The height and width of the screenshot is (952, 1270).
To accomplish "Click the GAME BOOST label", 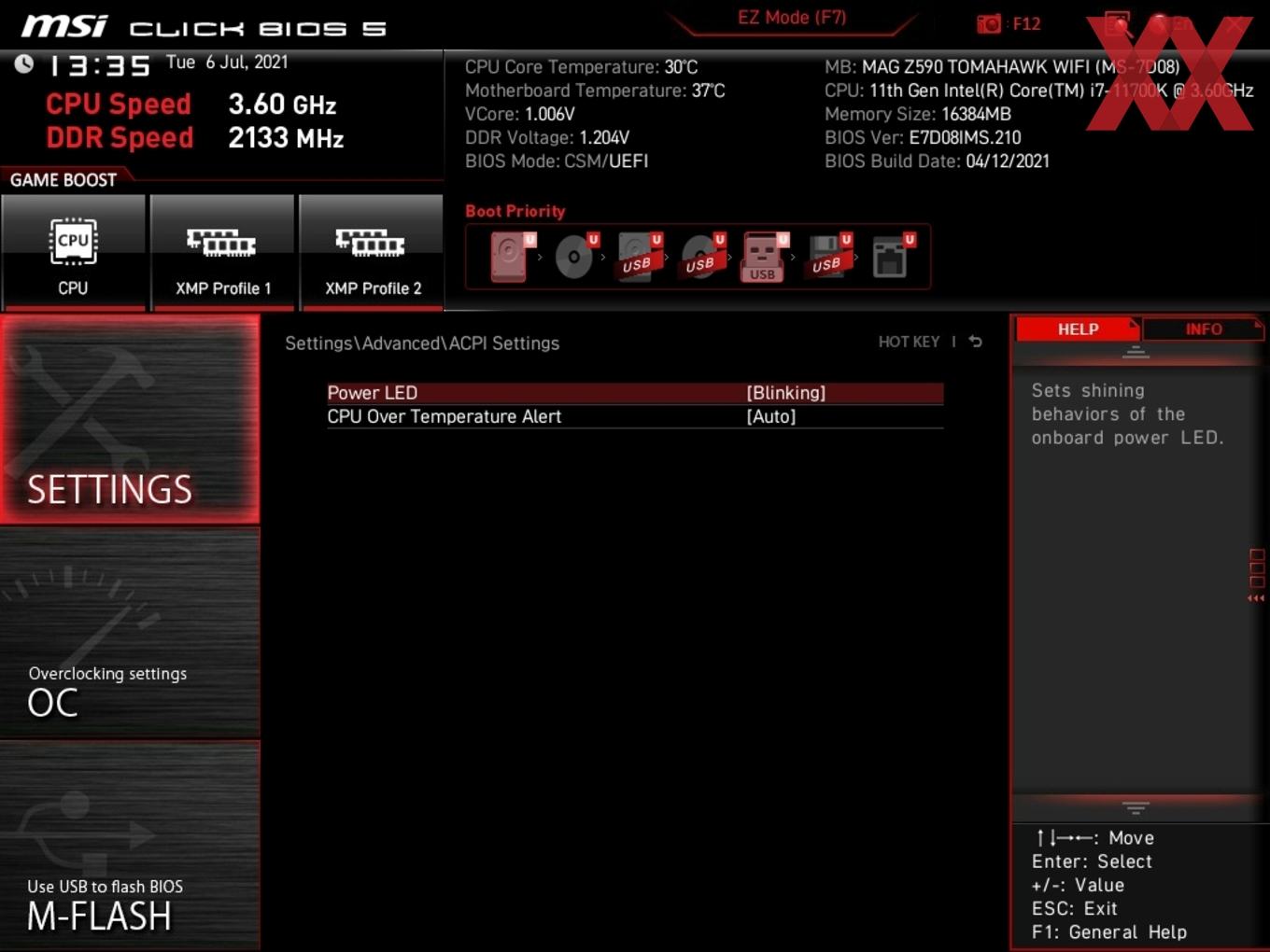I will click(63, 180).
